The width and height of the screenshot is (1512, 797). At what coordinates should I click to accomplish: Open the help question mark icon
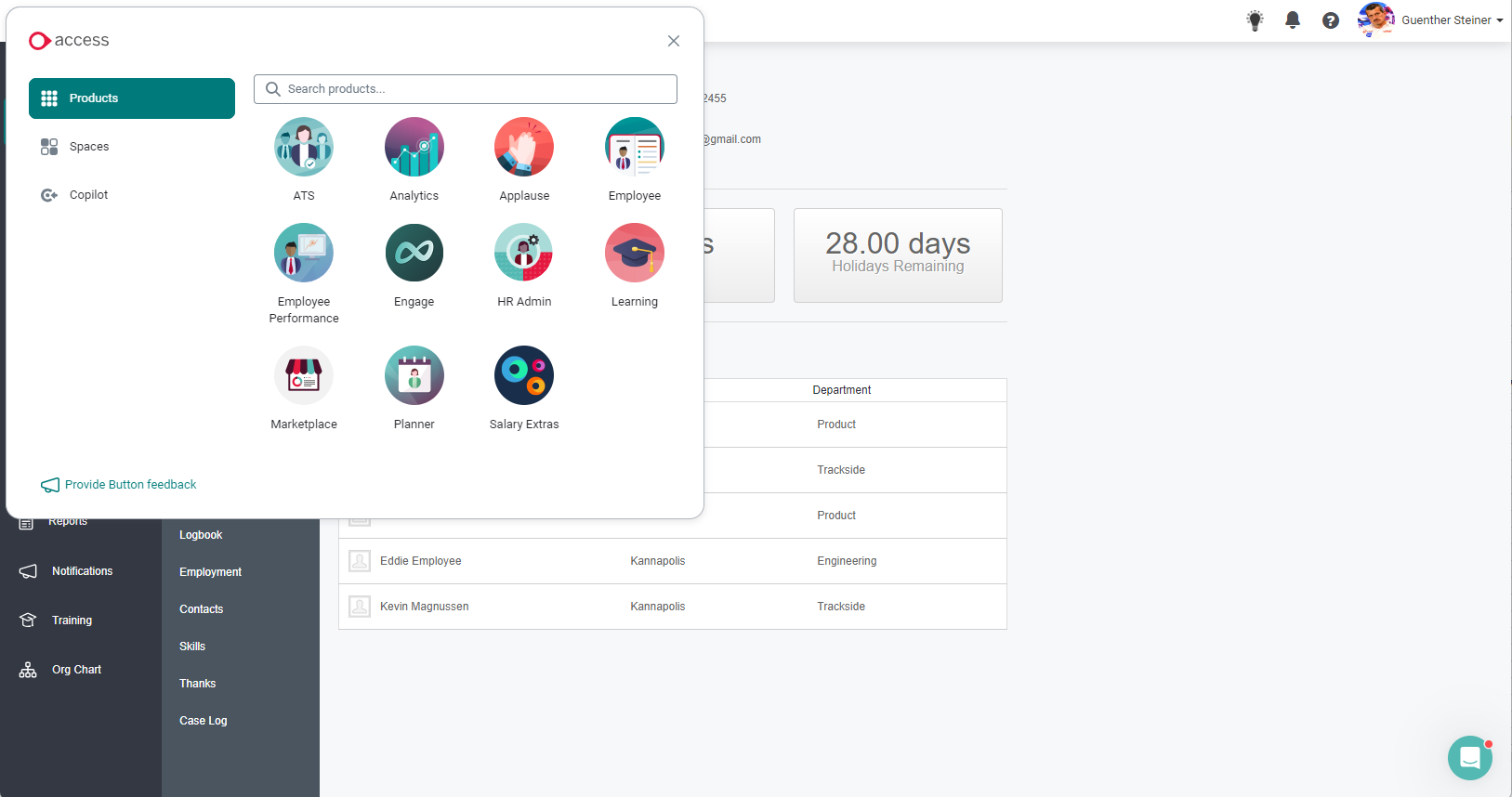tap(1331, 20)
